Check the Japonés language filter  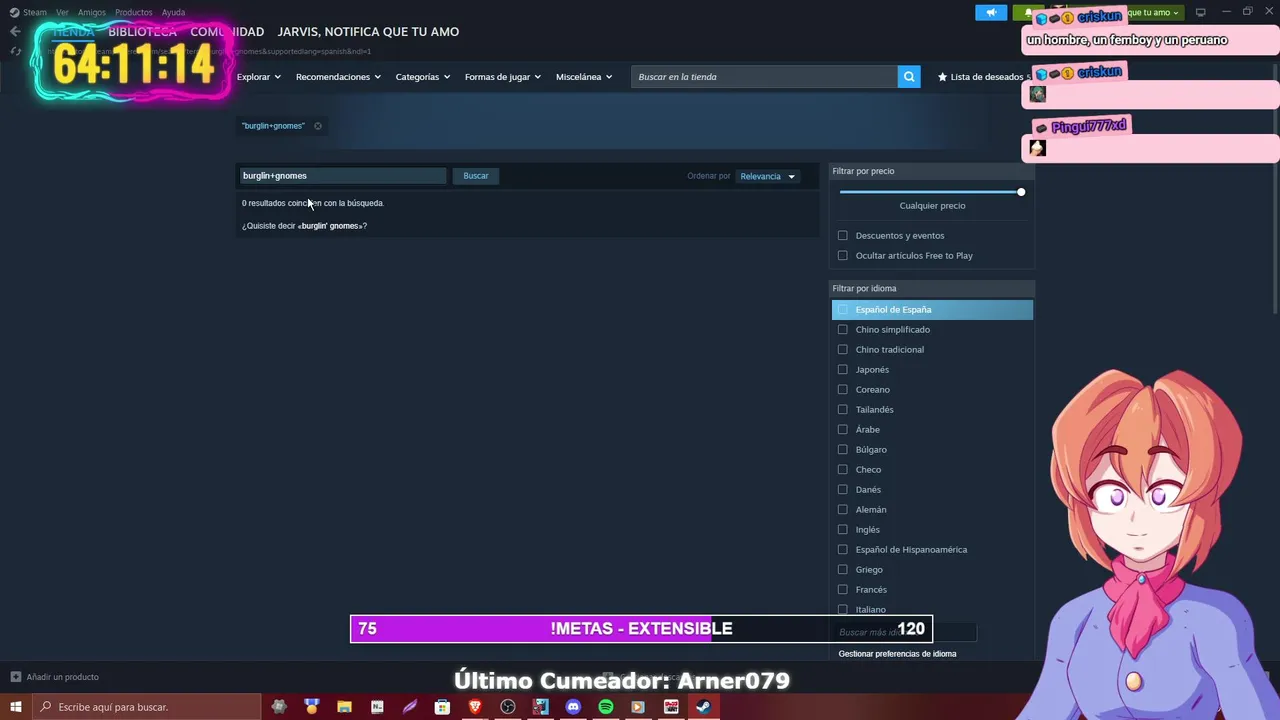point(843,370)
